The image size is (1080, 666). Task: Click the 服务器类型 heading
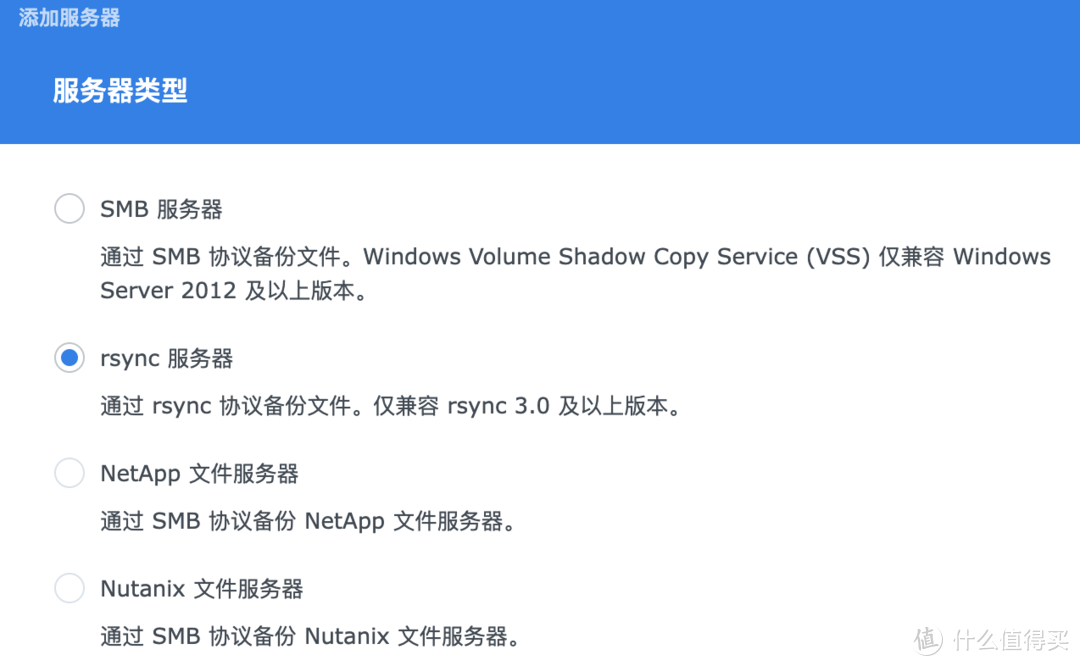click(x=118, y=91)
